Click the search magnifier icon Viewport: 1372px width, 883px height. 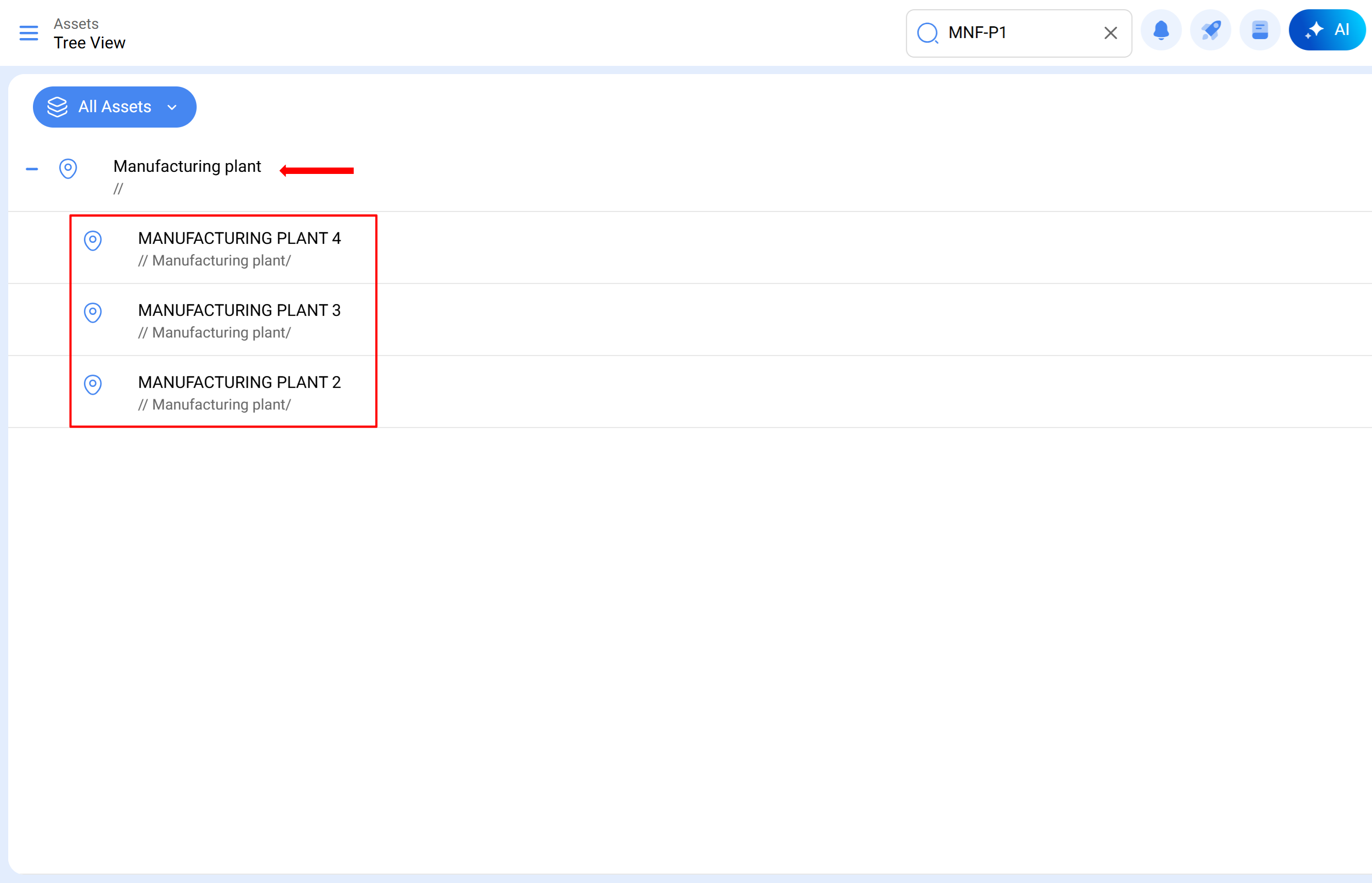coord(928,33)
